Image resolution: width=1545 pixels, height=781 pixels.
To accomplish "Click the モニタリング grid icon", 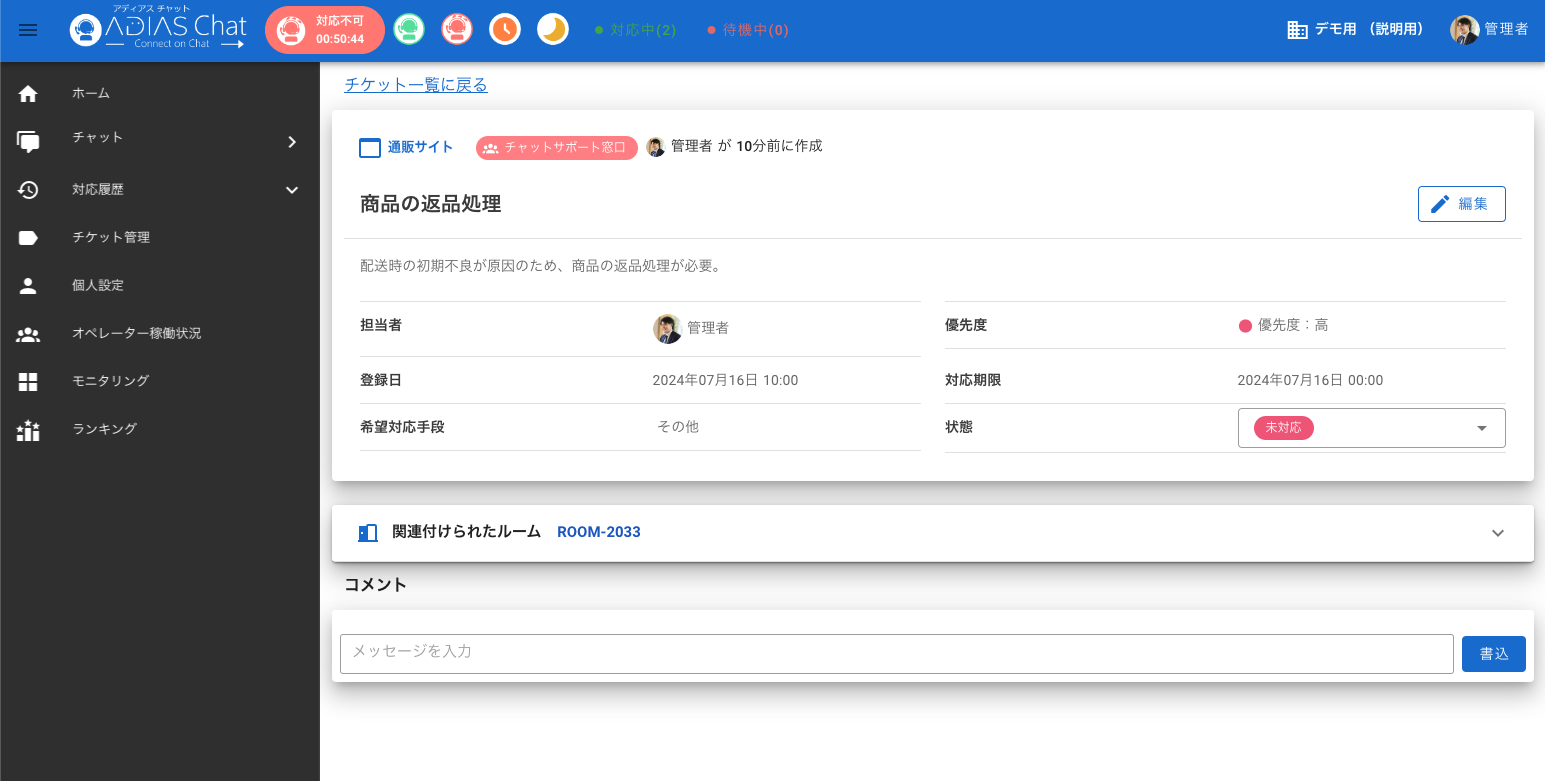I will pyautogui.click(x=28, y=382).
